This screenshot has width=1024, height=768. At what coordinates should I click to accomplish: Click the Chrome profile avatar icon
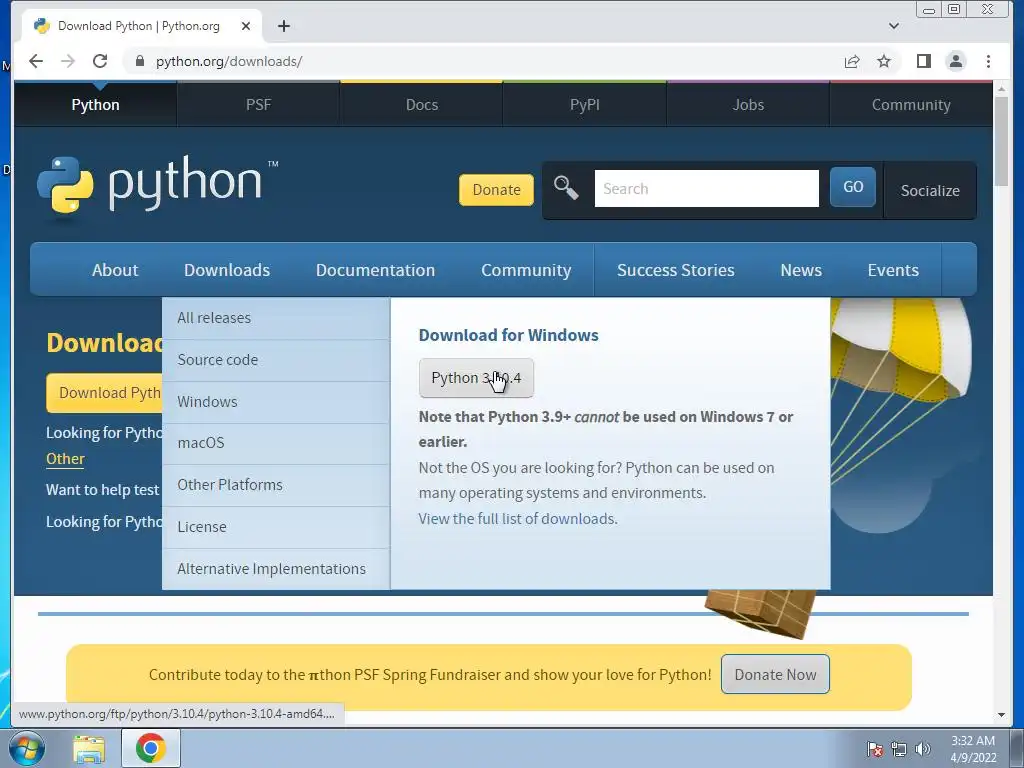955,61
